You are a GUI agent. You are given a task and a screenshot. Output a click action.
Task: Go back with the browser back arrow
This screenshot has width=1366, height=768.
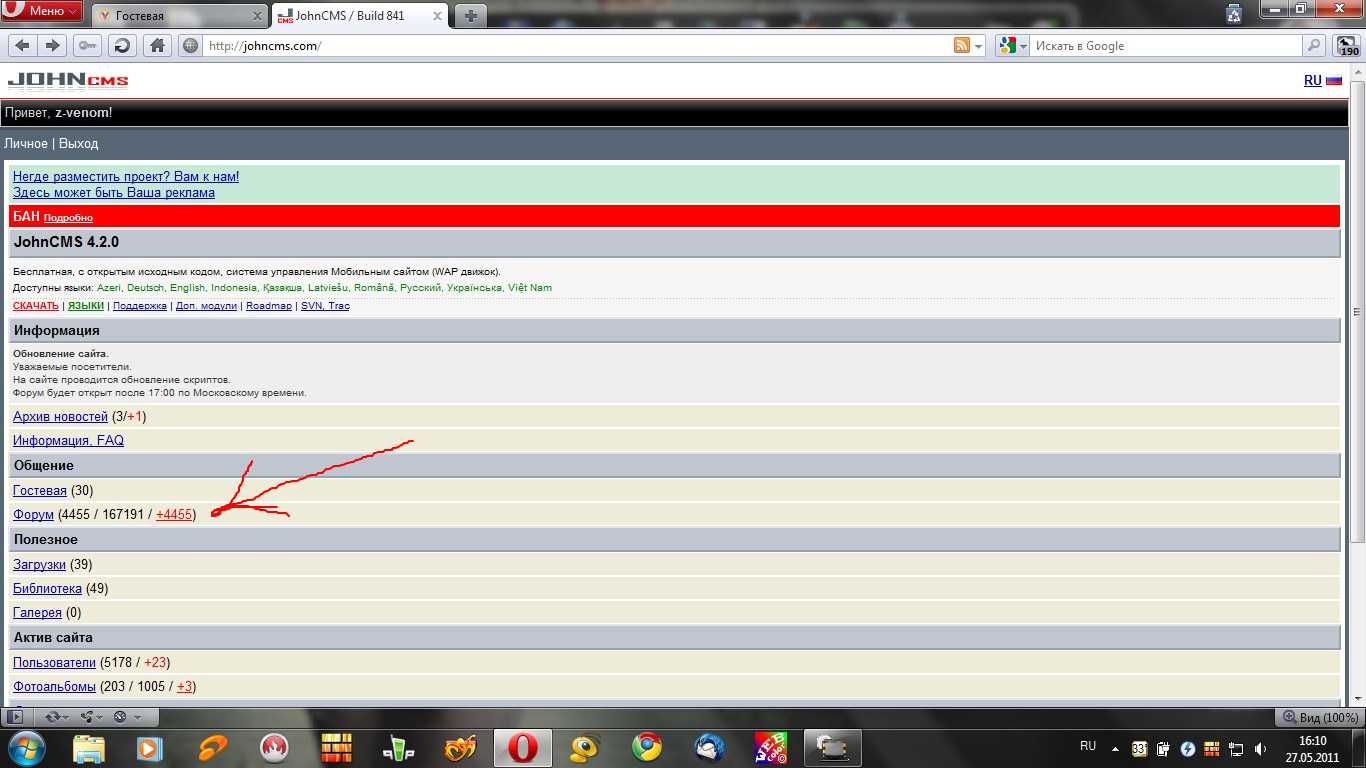coord(22,45)
